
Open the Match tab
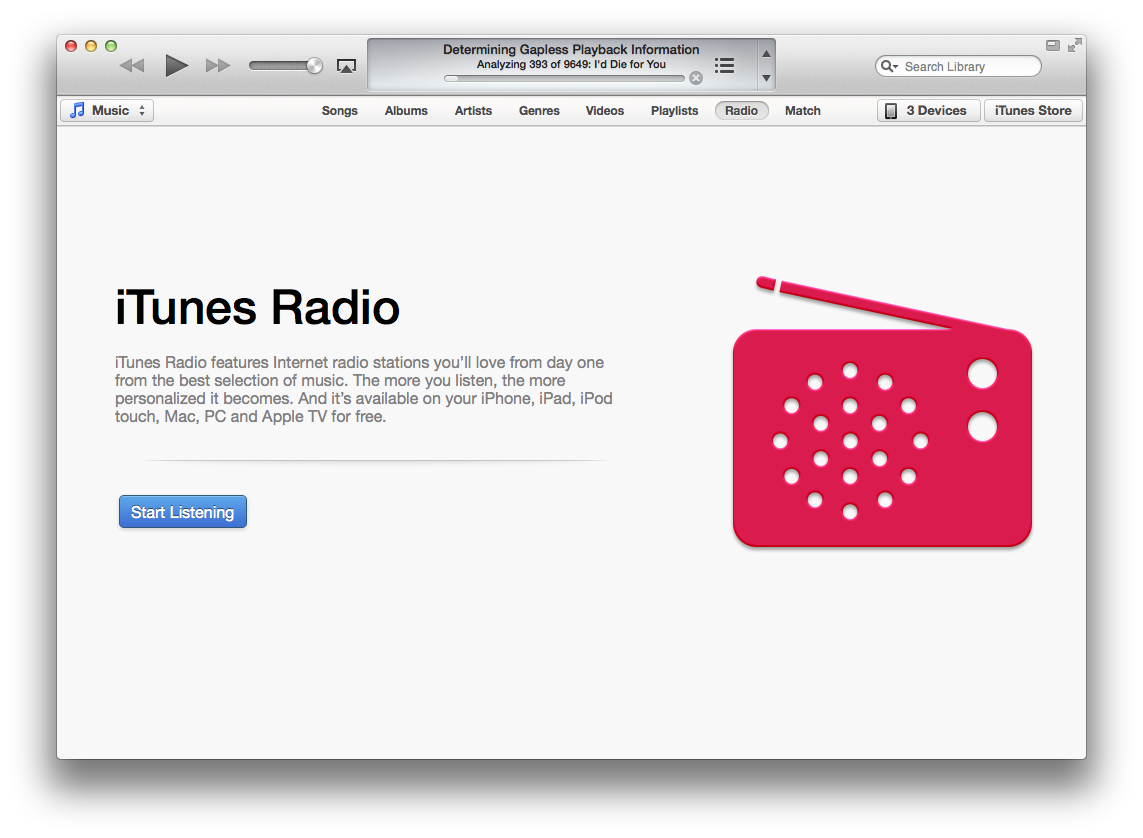[803, 111]
